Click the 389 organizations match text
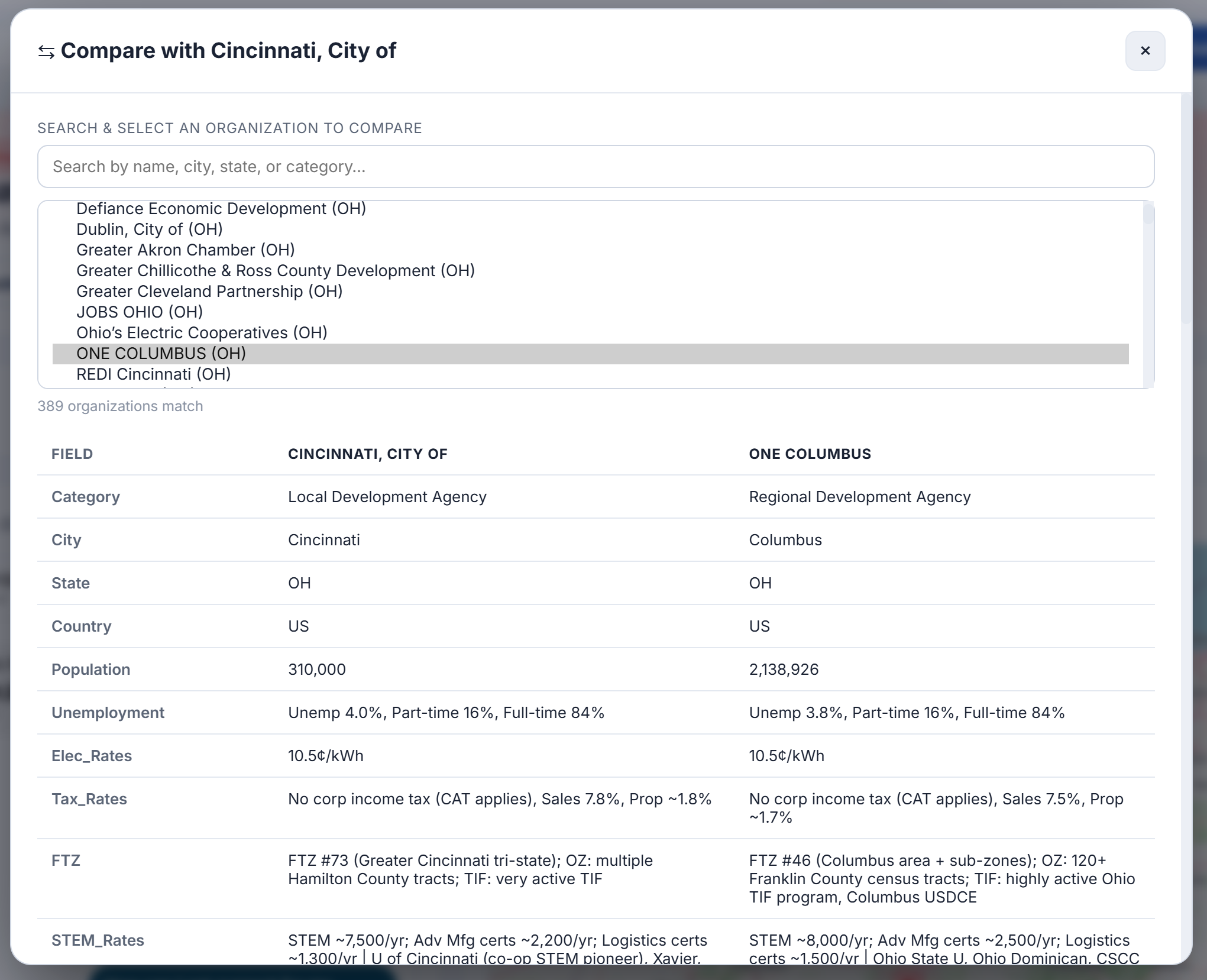 click(x=120, y=406)
